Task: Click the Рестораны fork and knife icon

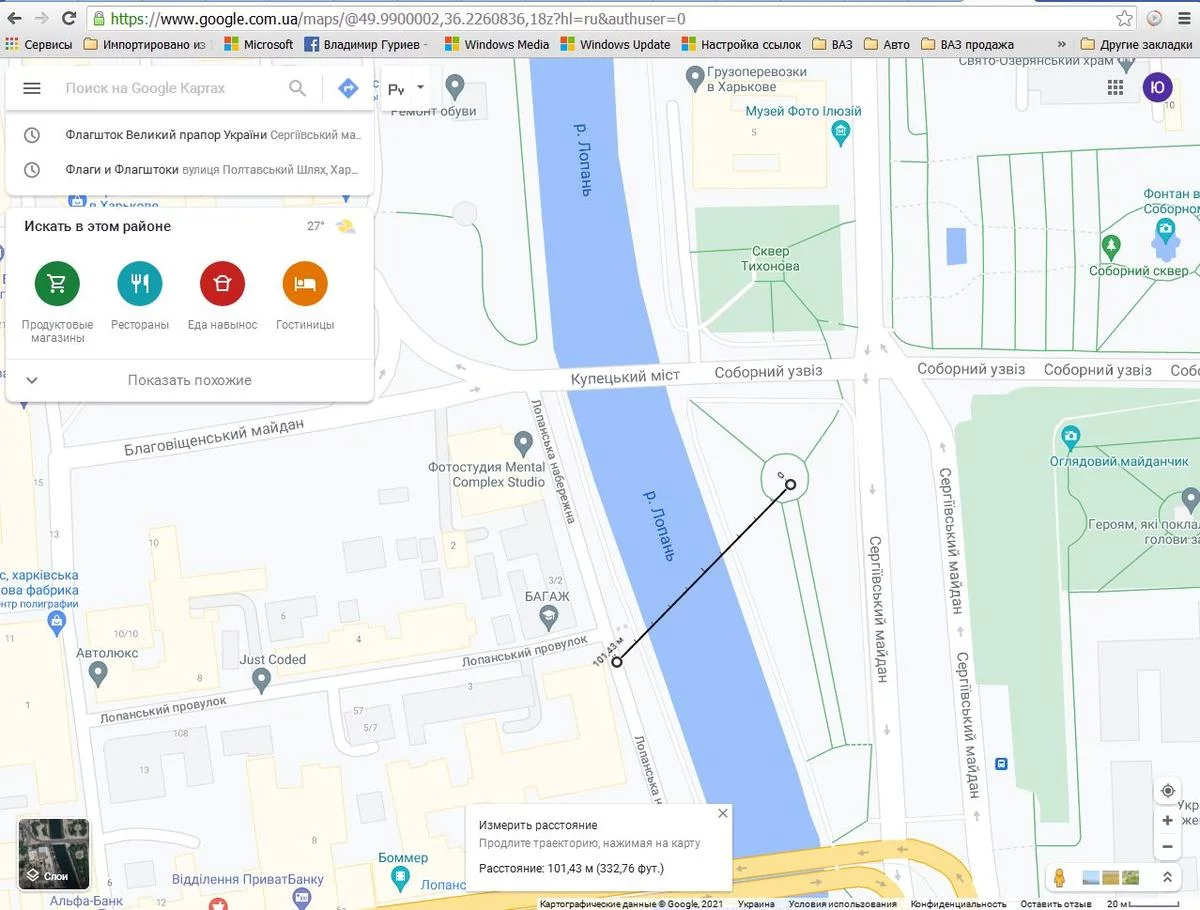Action: pos(140,284)
